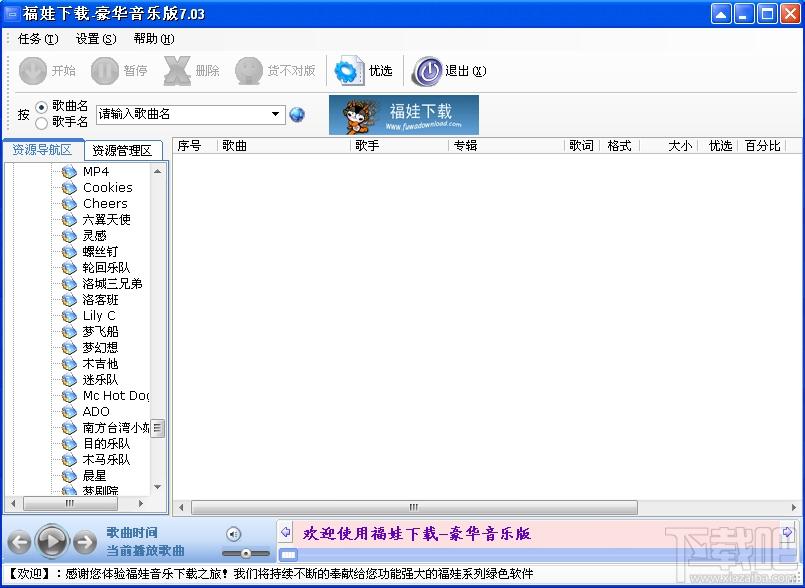Select the 梦飞船 tree item

tap(101, 332)
